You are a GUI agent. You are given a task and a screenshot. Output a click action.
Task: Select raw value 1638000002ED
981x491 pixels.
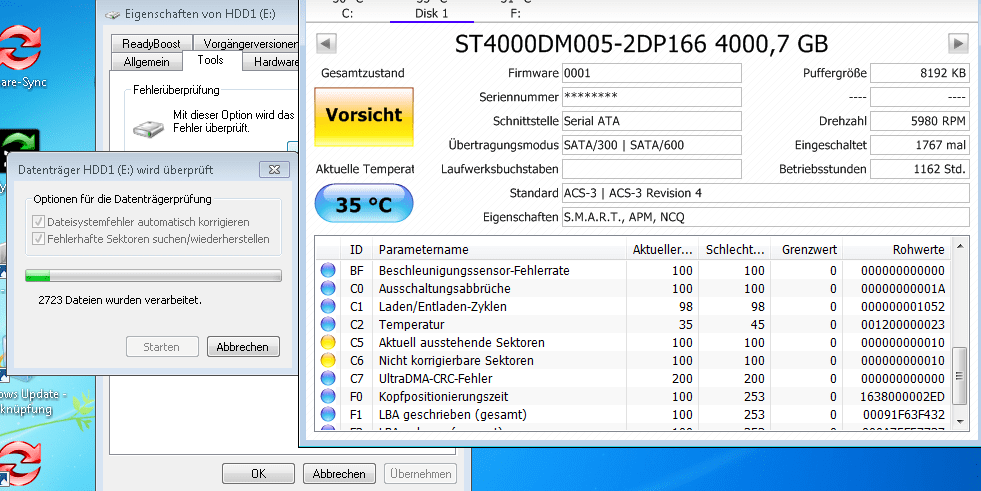903,397
